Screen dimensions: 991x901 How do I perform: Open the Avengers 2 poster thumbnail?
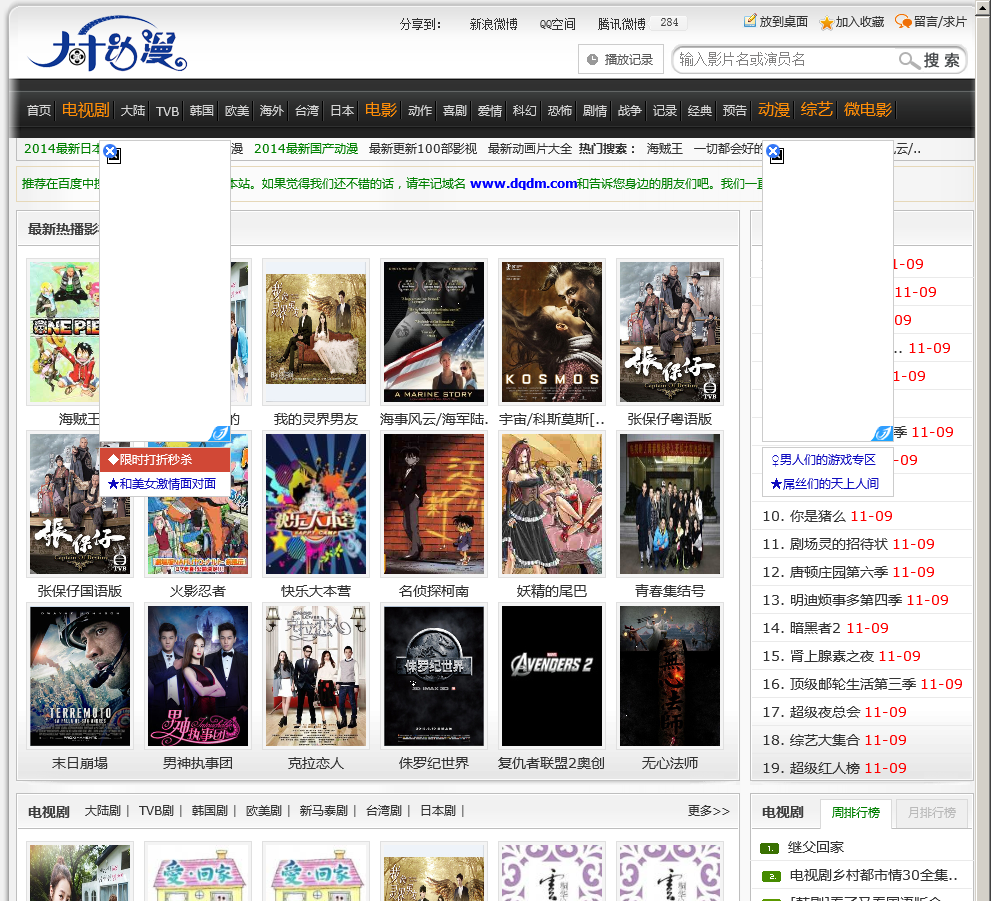coord(552,676)
